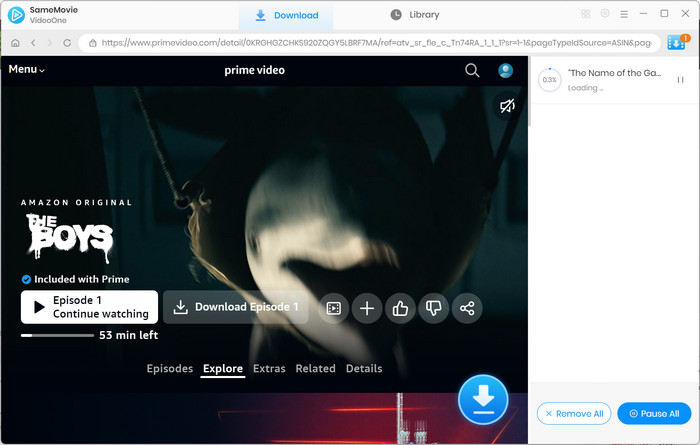The height and width of the screenshot is (445, 700).
Task: Open the Extras tab
Action: pos(269,368)
